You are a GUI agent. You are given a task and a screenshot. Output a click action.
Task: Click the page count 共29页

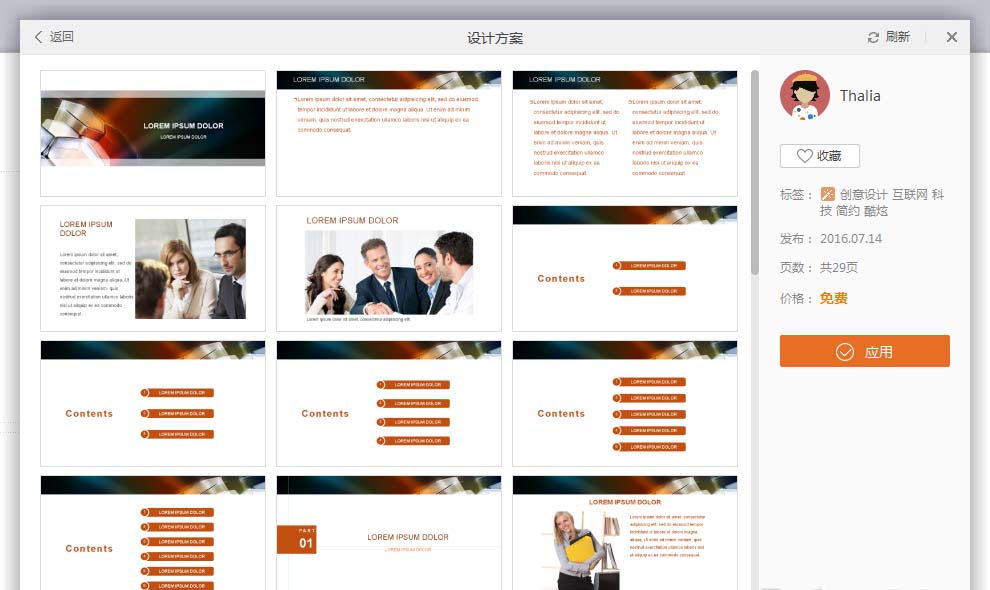click(838, 268)
